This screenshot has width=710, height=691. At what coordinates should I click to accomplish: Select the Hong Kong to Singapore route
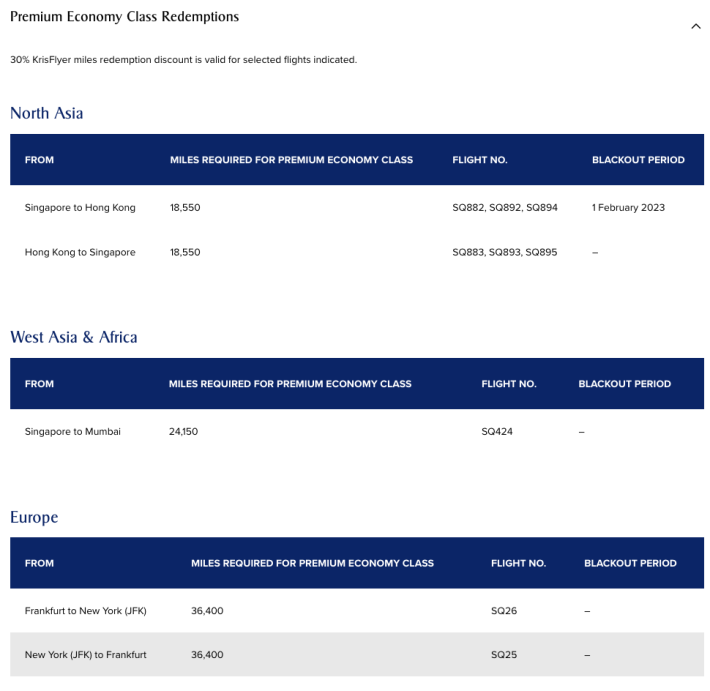pyautogui.click(x=80, y=253)
